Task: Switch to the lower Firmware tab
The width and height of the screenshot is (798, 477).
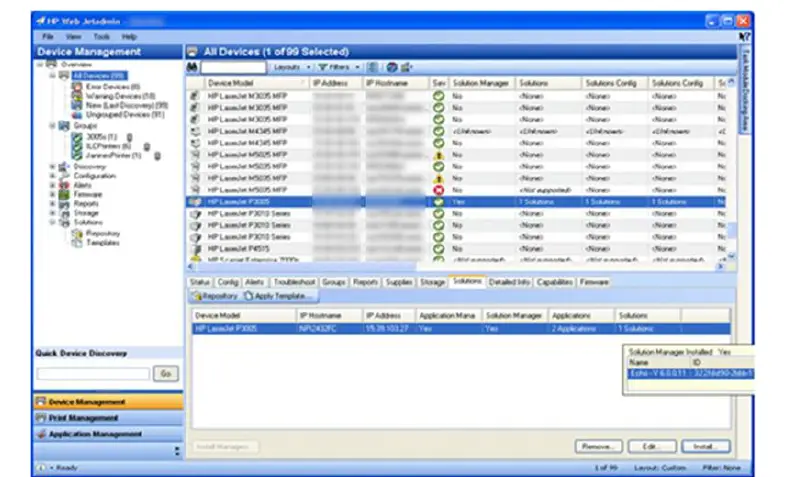Action: pyautogui.click(x=594, y=282)
